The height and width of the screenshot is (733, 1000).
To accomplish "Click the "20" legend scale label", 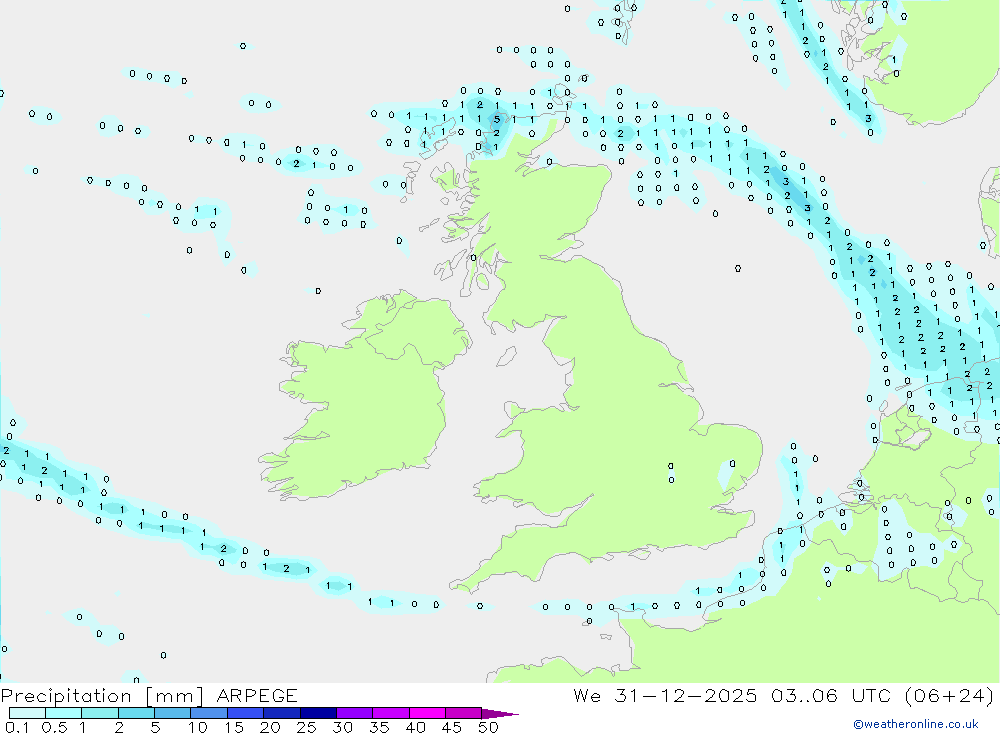I will pos(270,727).
